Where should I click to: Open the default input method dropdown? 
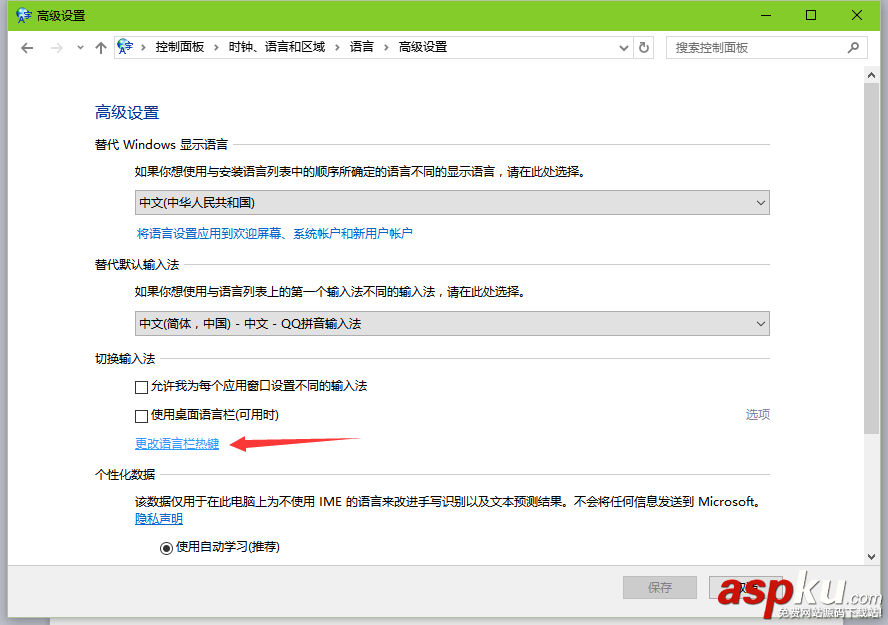tap(761, 323)
